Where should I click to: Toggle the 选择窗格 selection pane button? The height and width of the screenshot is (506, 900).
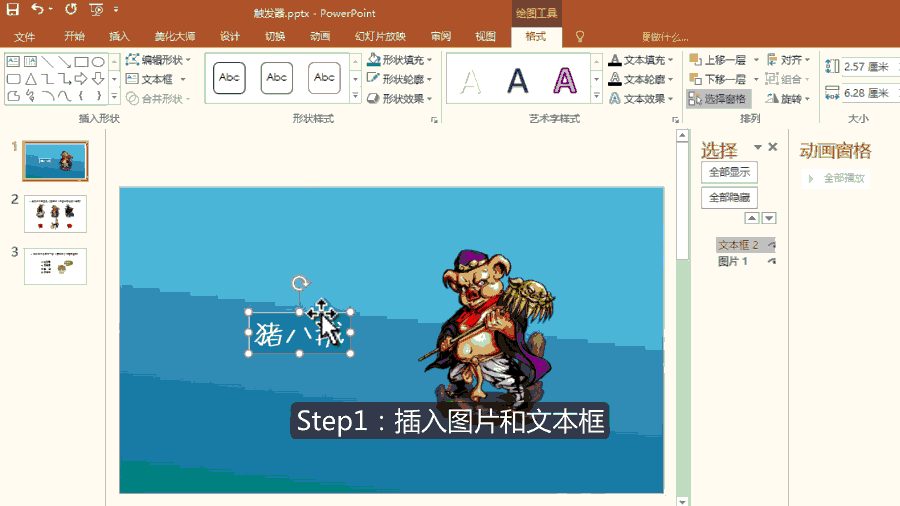pos(718,99)
